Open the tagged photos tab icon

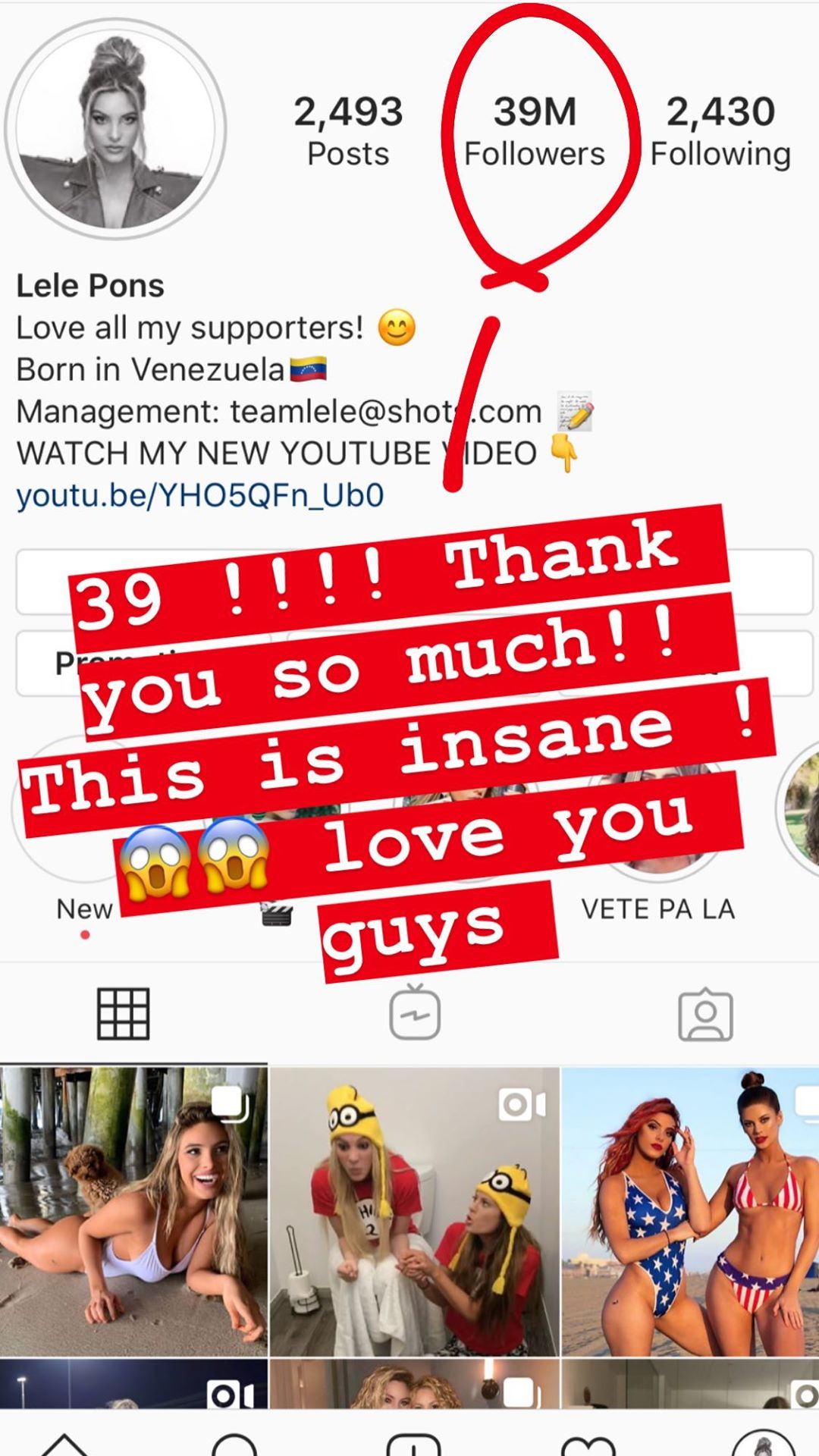point(705,1014)
